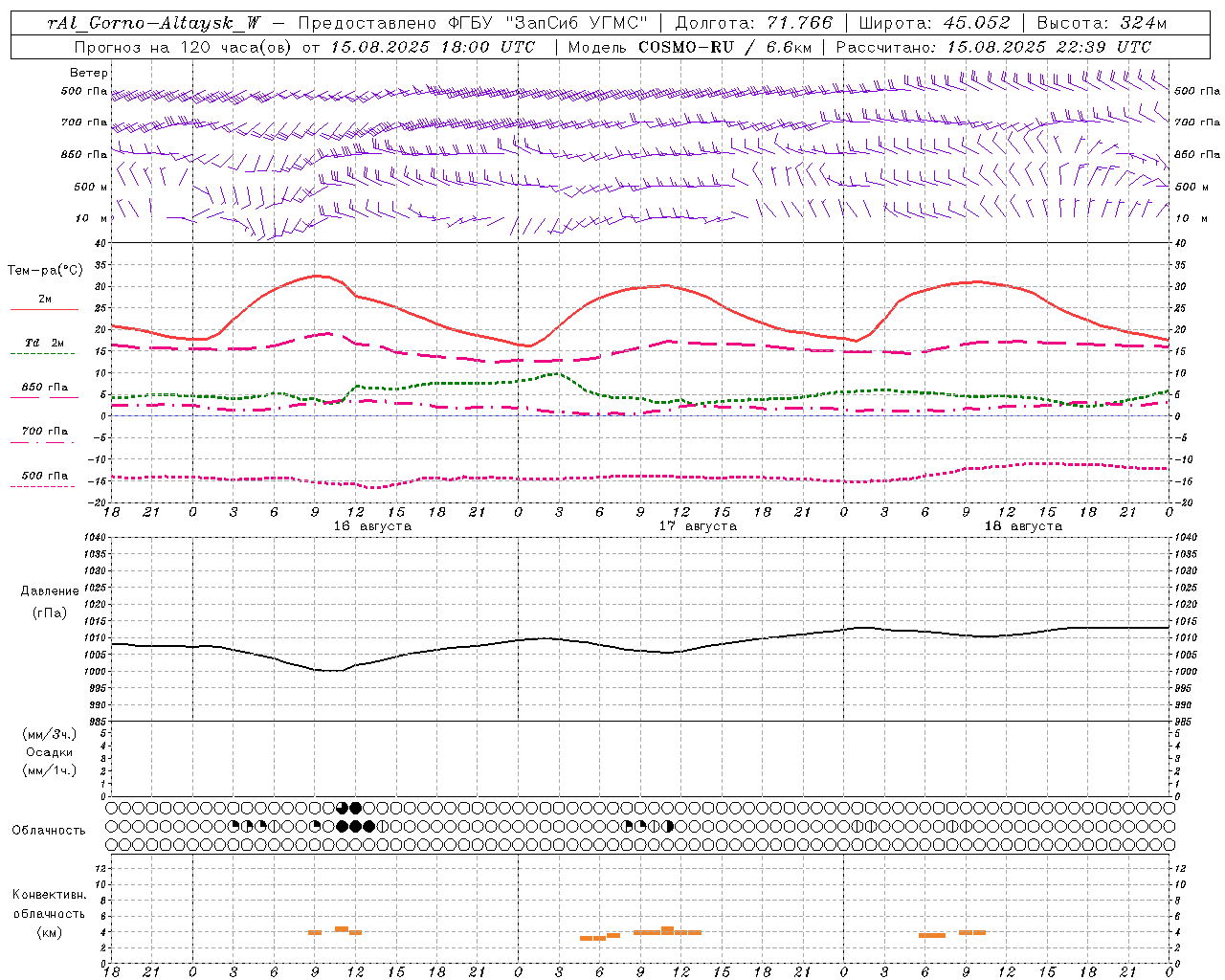Click the 'Осадки' precipitation label
This screenshot has height=980, width=1225.
tap(50, 752)
